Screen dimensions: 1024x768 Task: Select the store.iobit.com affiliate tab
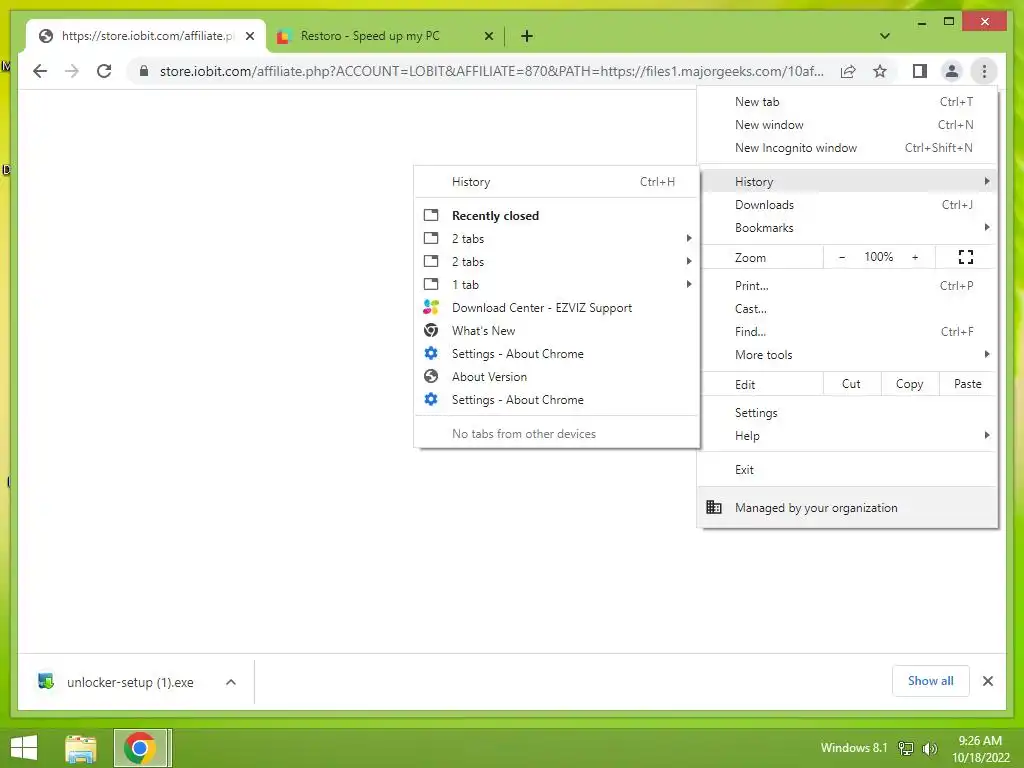point(146,36)
